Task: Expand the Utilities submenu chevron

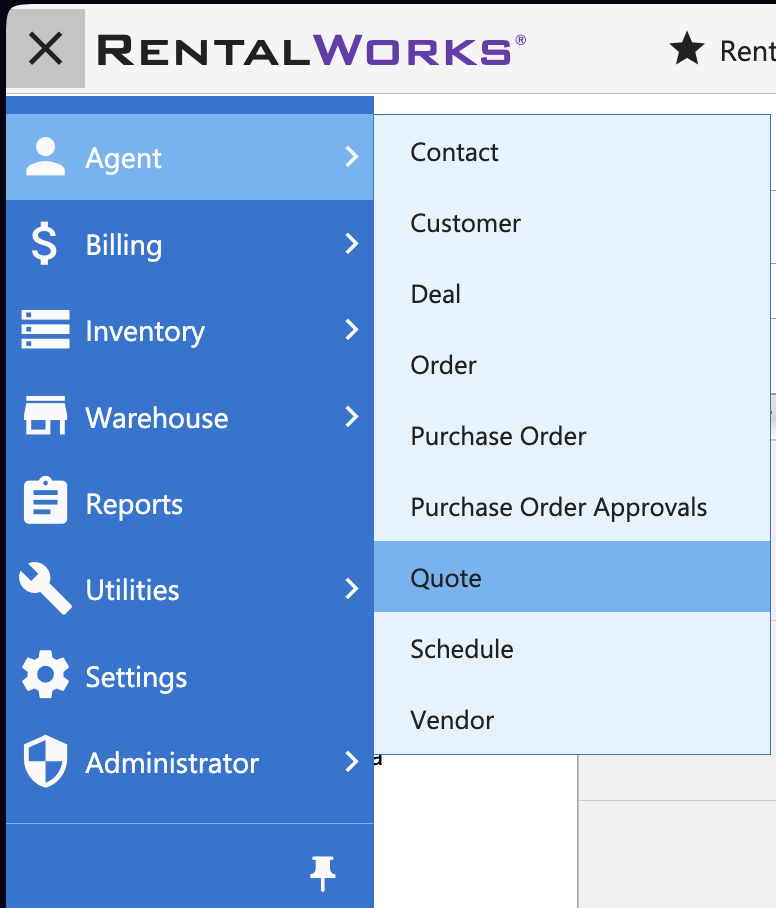Action: [x=352, y=588]
